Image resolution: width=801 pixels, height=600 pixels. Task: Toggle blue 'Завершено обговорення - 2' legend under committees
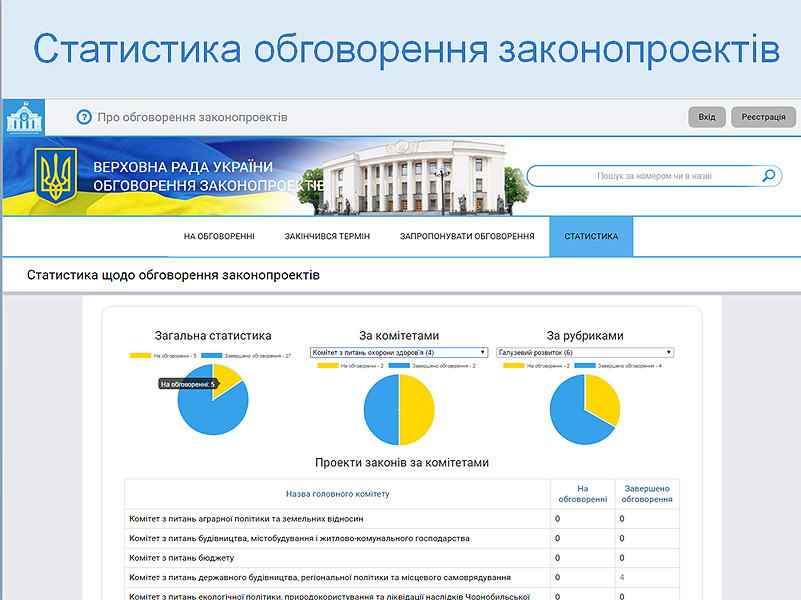coord(432,366)
